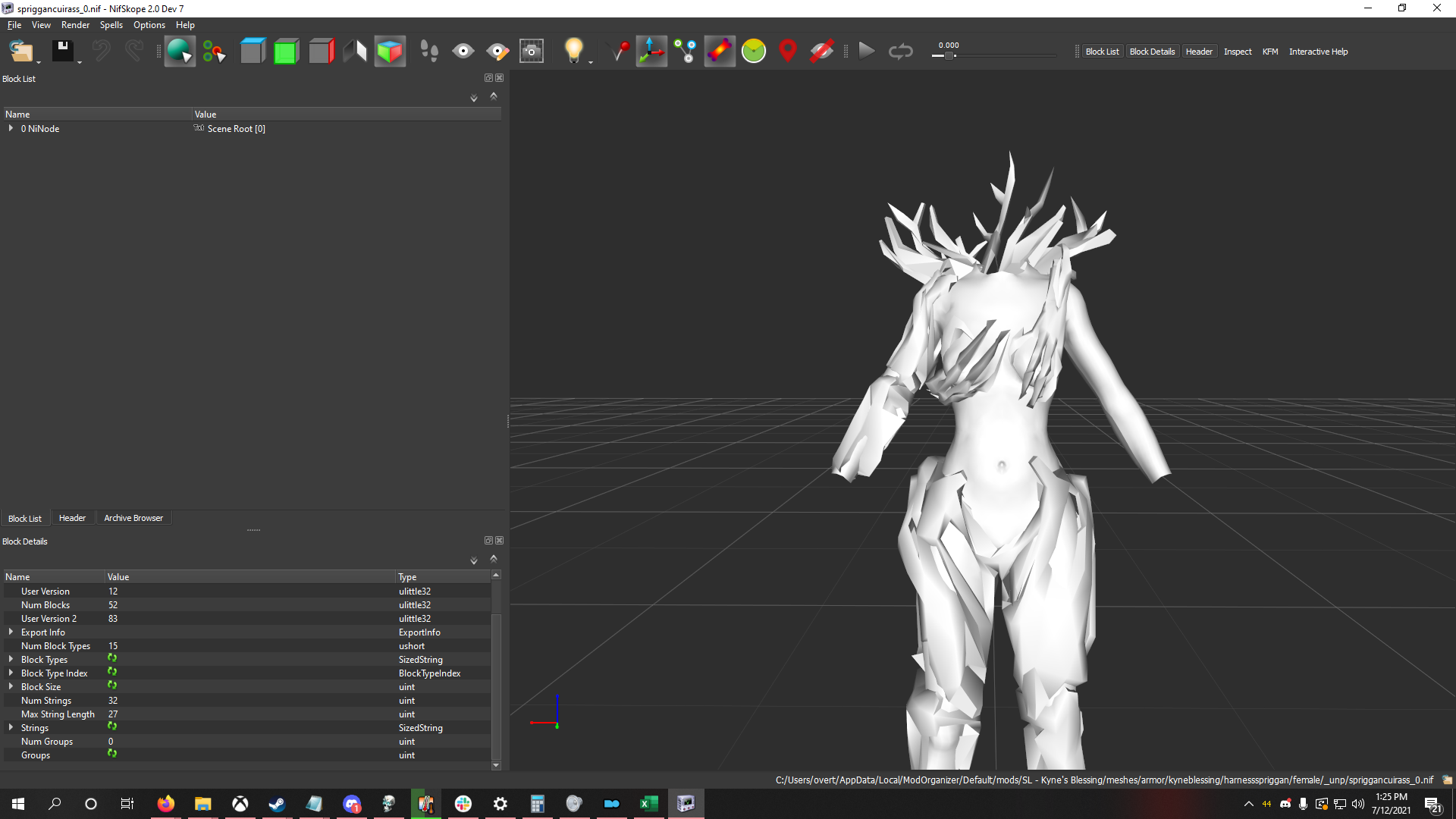Toggle the show axes icon
Image resolution: width=1456 pixels, height=819 pixels.
651,52
